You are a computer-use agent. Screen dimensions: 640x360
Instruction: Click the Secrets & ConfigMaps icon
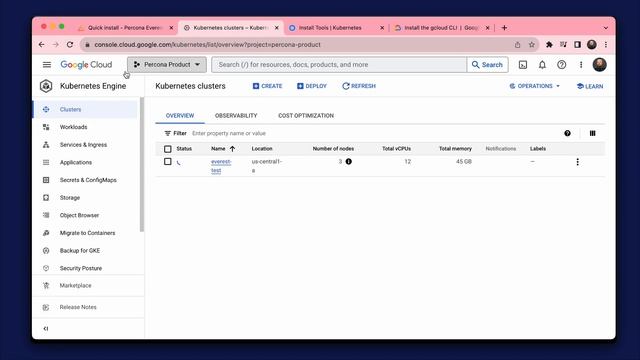coord(46,180)
